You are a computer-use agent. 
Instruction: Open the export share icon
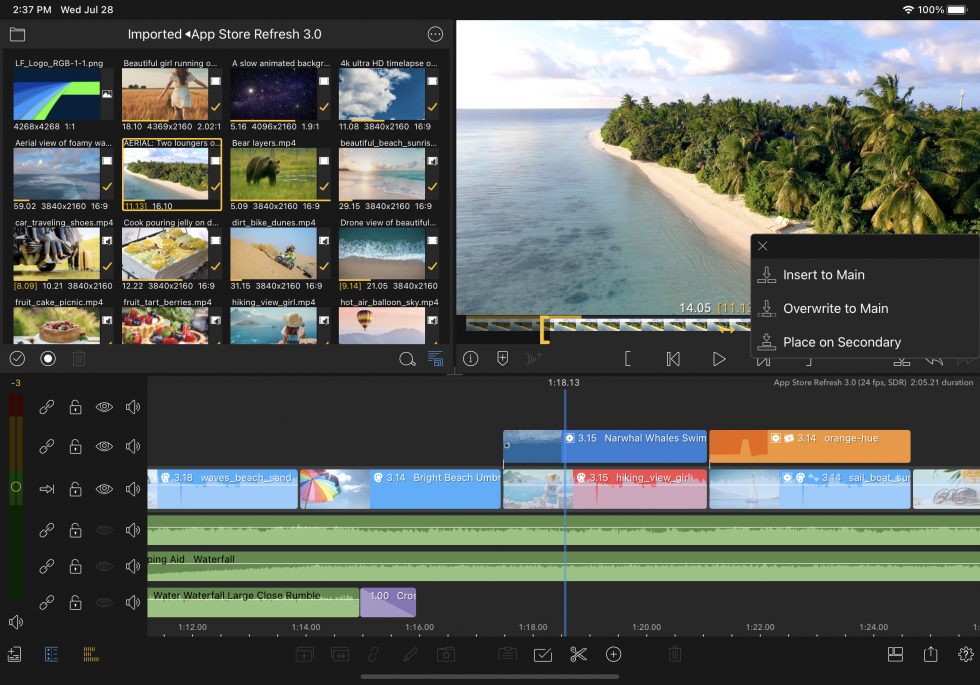point(931,654)
